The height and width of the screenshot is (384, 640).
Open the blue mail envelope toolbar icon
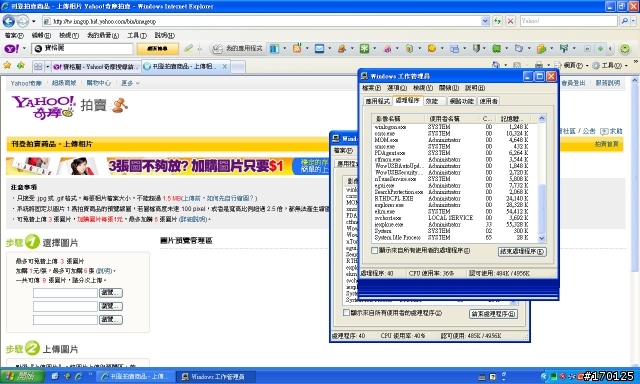[x=320, y=49]
